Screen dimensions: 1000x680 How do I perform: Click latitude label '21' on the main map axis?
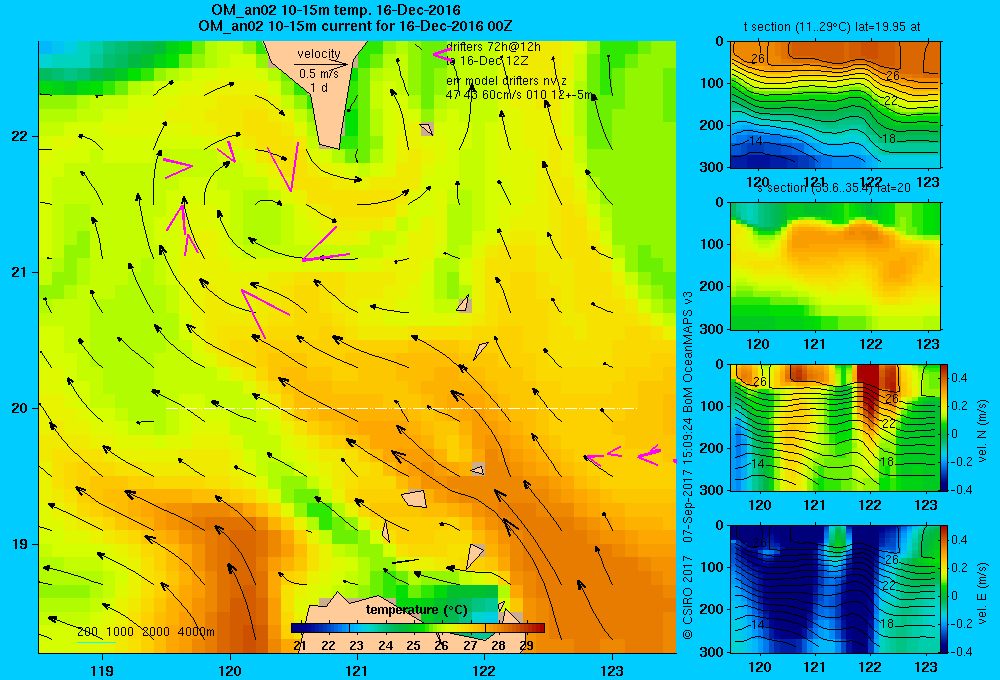coord(19,272)
